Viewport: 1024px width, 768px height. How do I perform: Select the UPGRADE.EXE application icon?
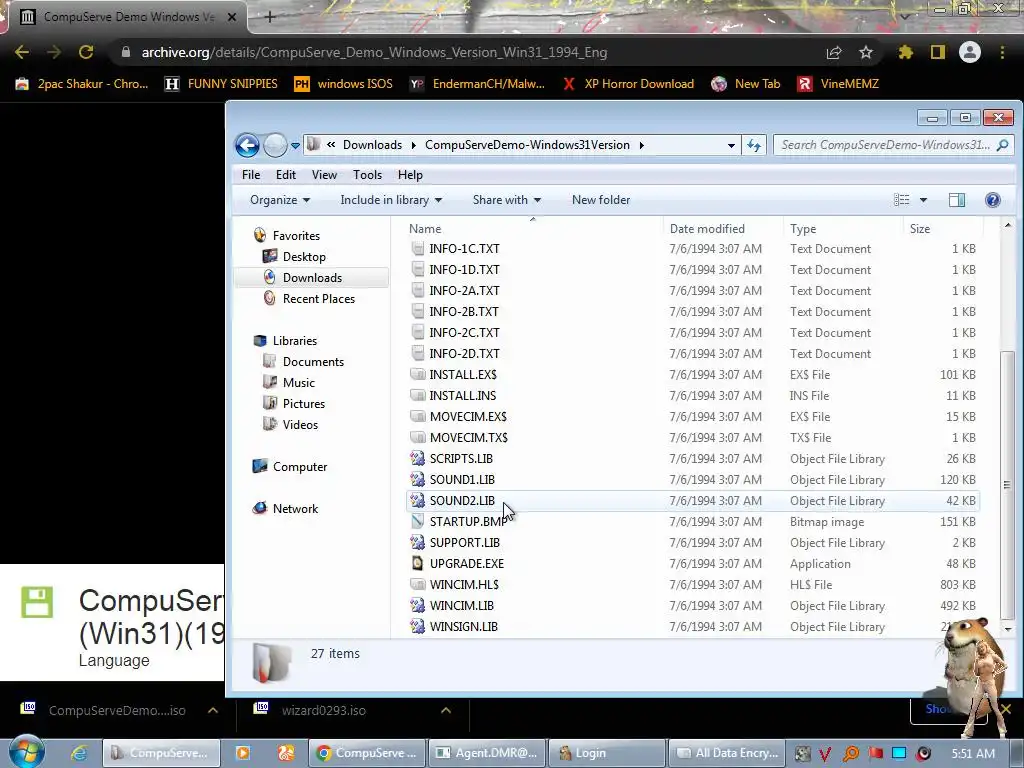(x=417, y=563)
